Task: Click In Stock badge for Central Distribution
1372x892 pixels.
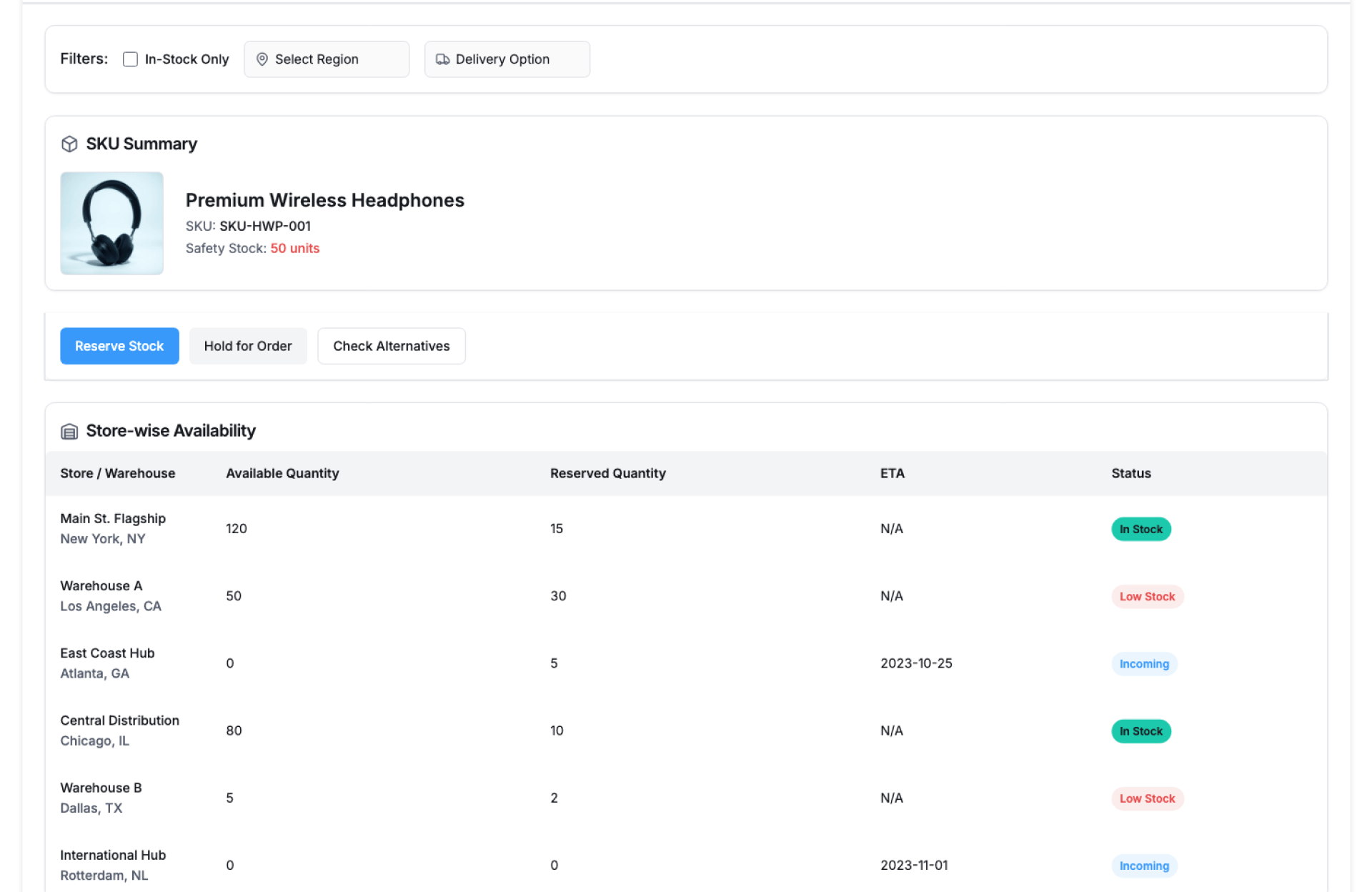Action: tap(1140, 731)
